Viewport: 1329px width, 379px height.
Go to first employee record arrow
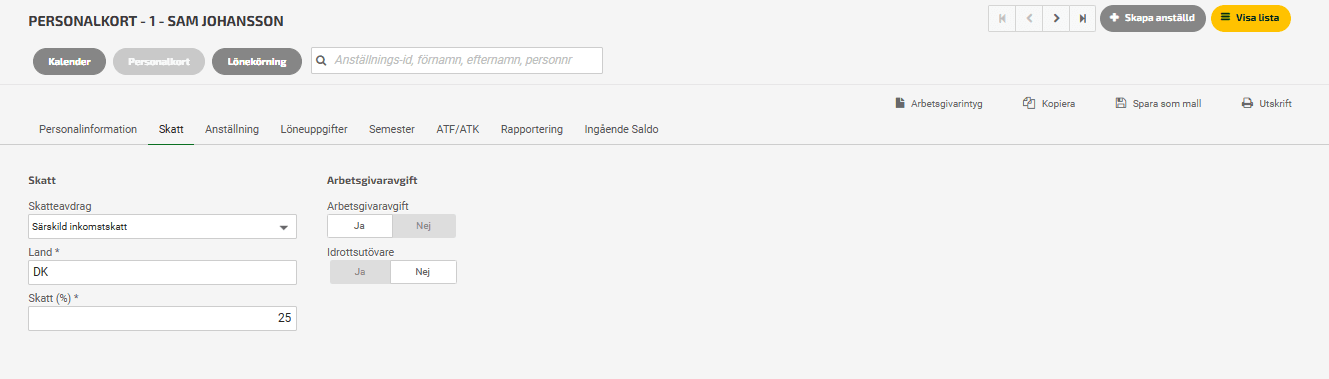click(x=1002, y=19)
